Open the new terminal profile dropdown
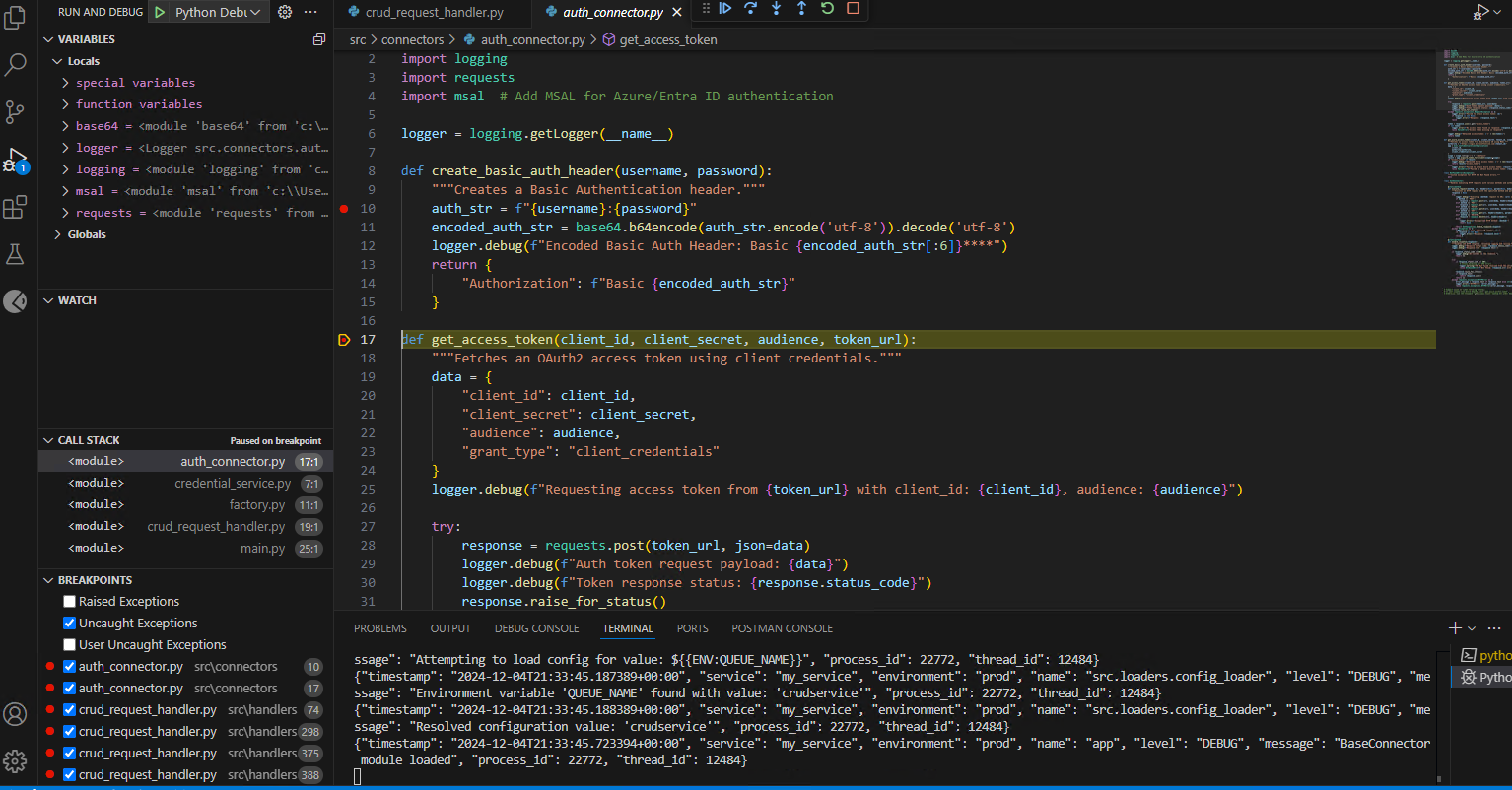Image resolution: width=1512 pixels, height=790 pixels. pos(1472,628)
